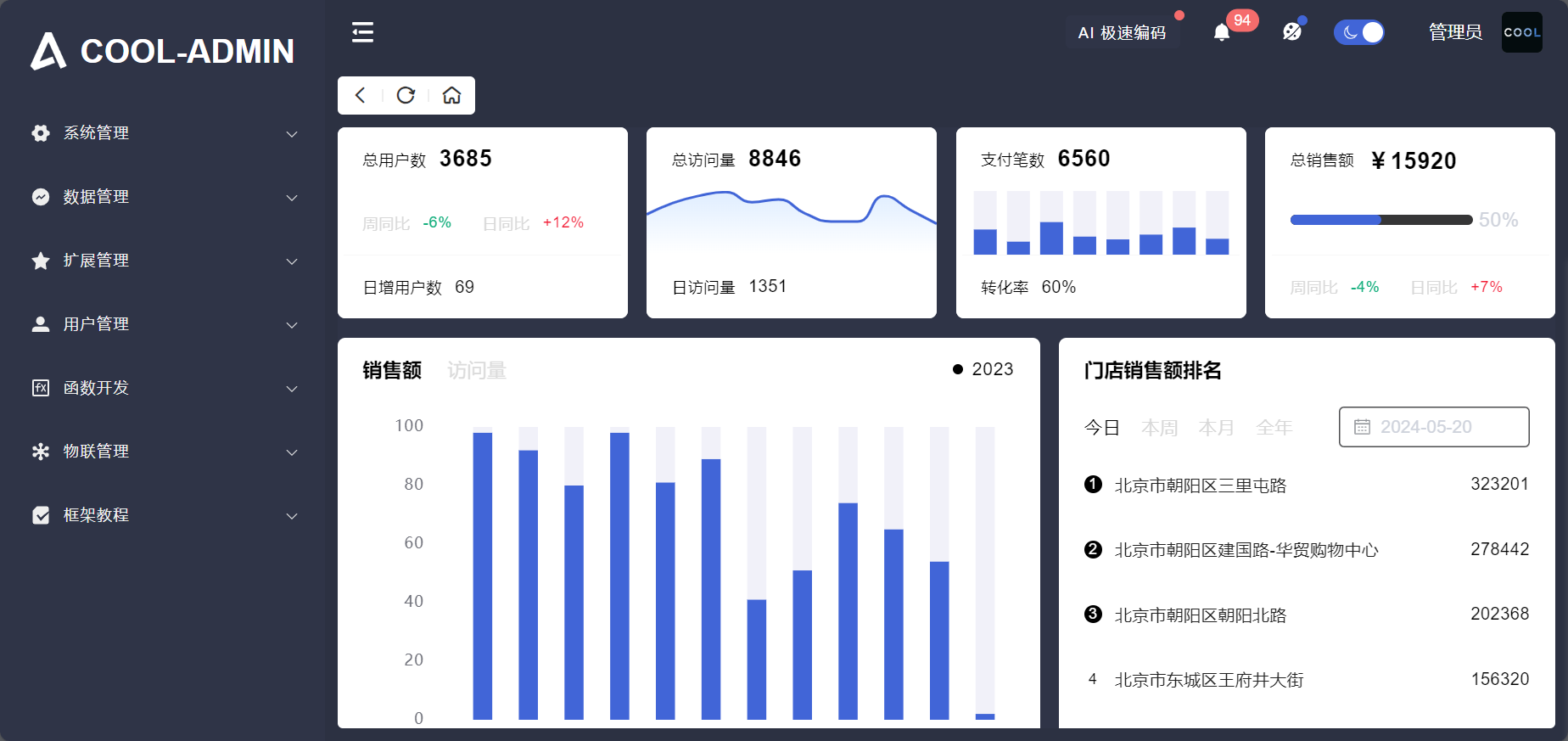Expand 函数开发 menu chevron
The image size is (1568, 741).
click(292, 389)
